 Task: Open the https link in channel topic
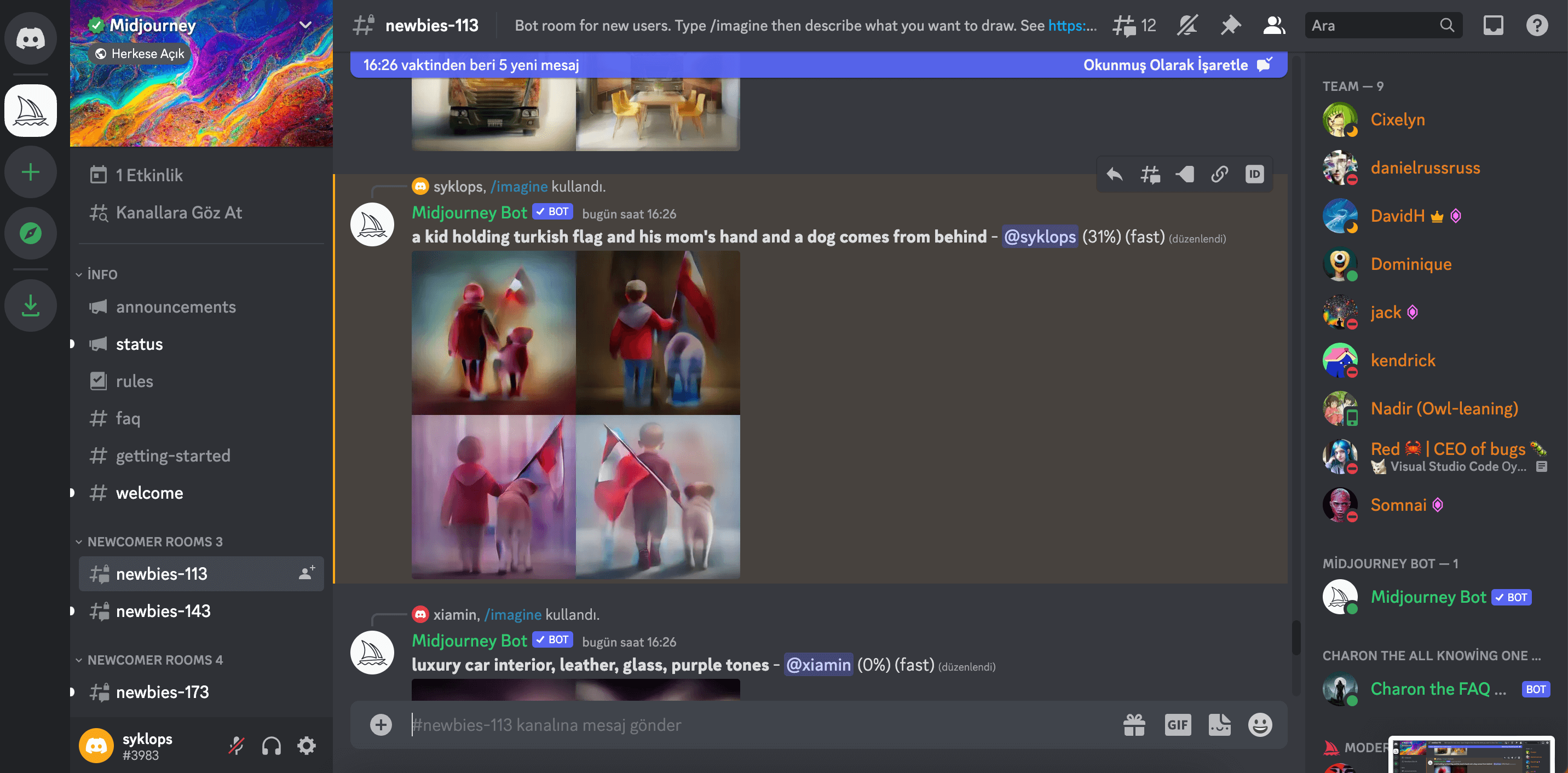(x=1072, y=26)
